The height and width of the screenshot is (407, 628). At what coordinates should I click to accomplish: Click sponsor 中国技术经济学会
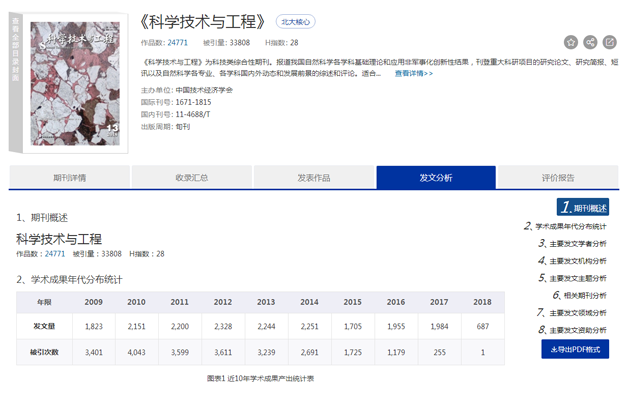[x=204, y=90]
